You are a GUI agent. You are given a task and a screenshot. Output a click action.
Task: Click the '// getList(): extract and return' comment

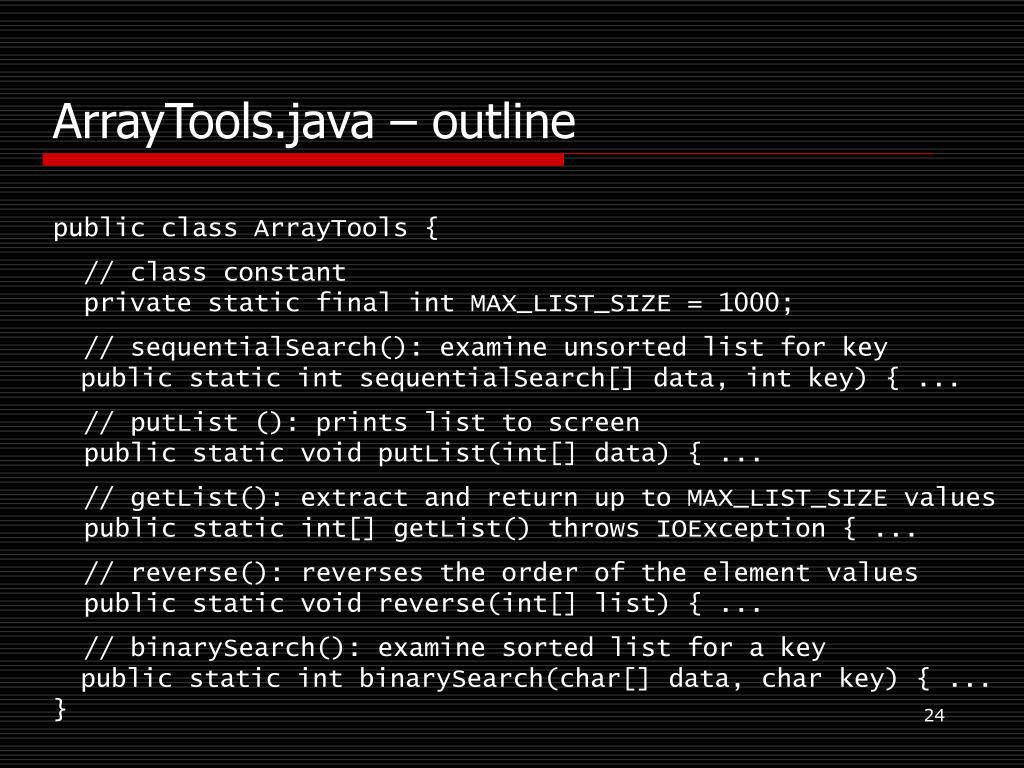click(x=539, y=498)
